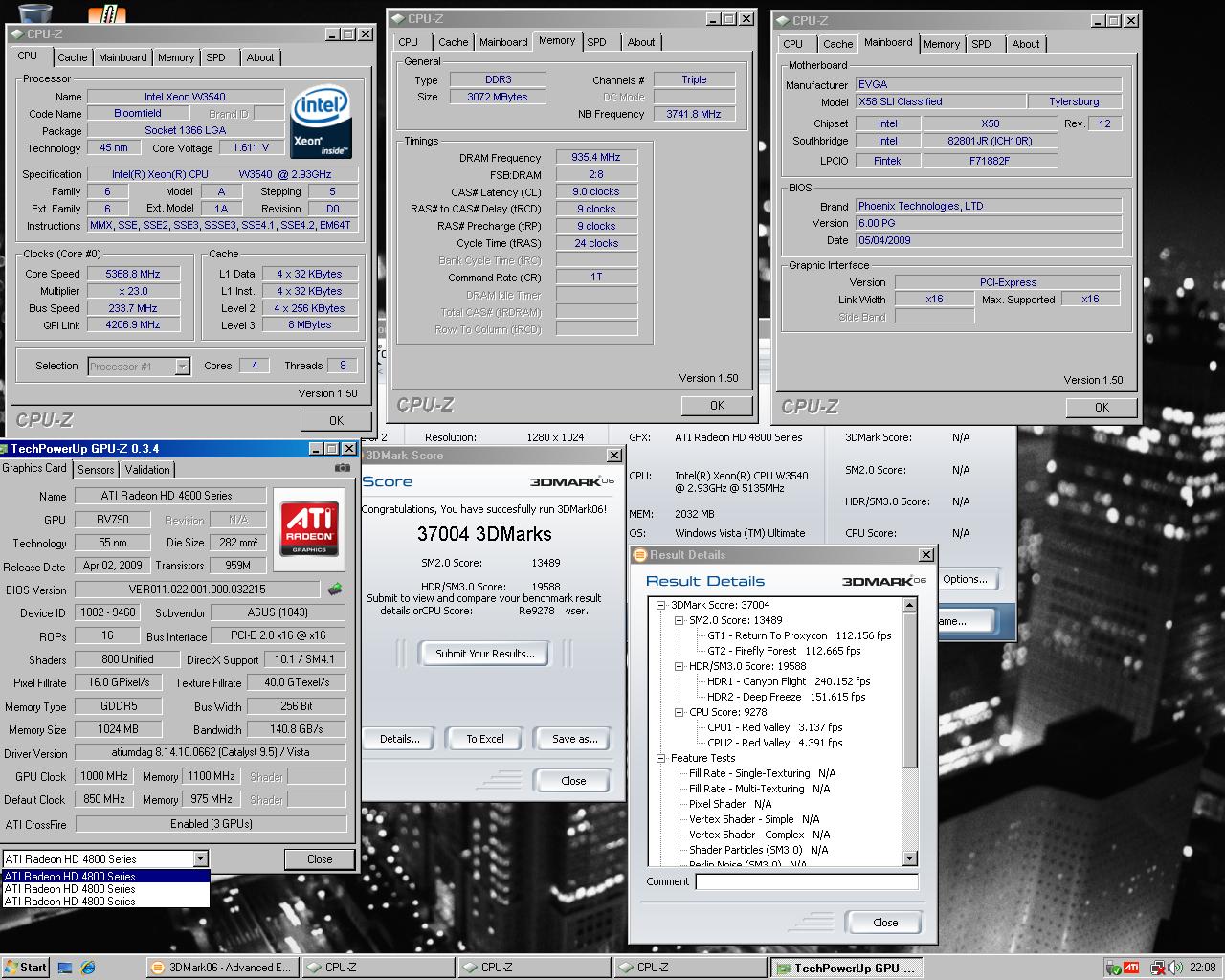The image size is (1225, 980).
Task: Click the Save as... button
Action: 574,739
